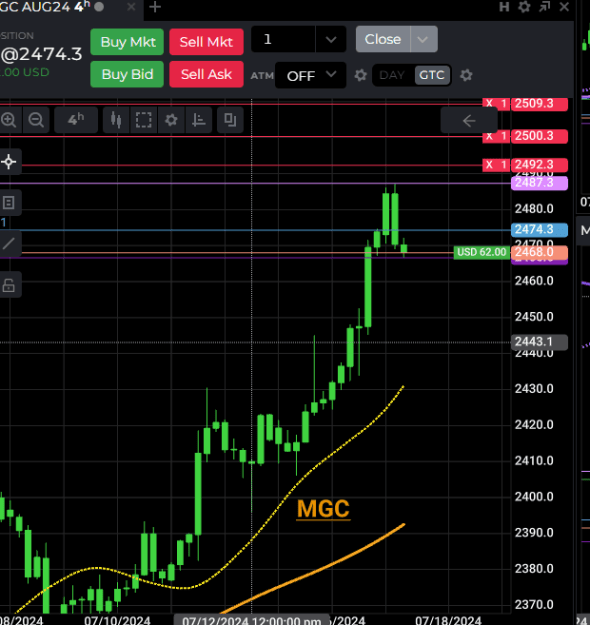Viewport: 590px width, 625px height.
Task: Click the Sell Ask button
Action: pyautogui.click(x=206, y=74)
